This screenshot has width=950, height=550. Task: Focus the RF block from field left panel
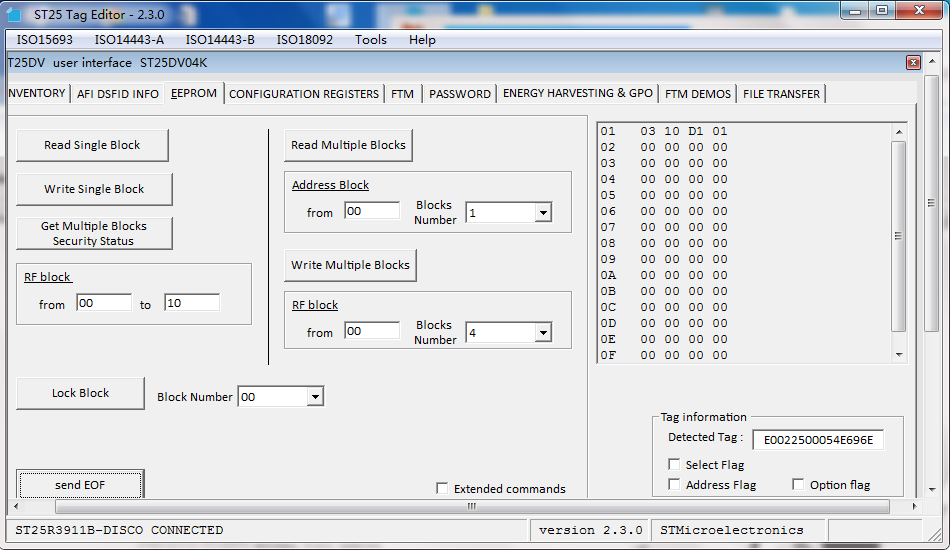pos(104,303)
